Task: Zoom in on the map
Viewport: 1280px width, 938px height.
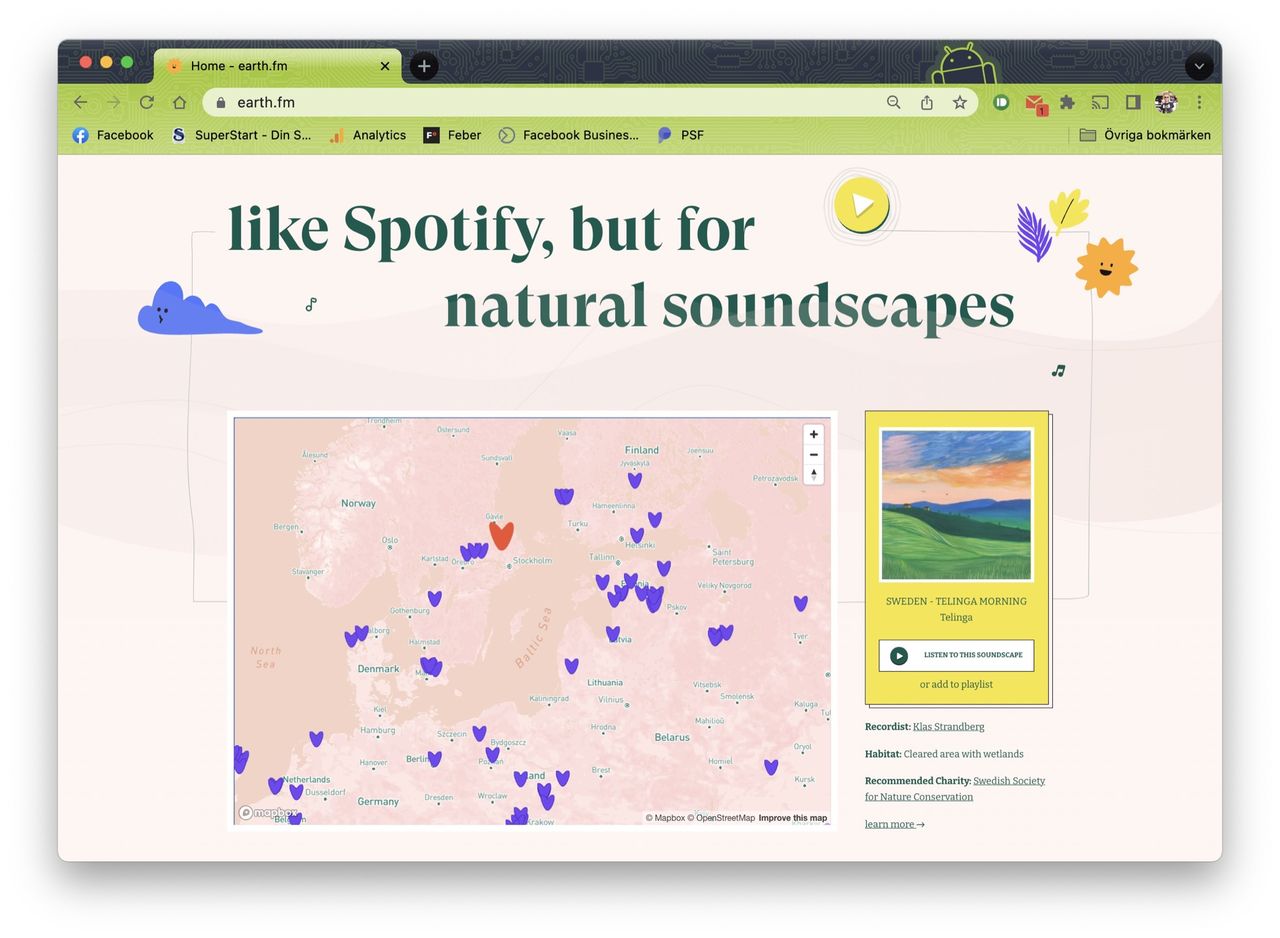Action: point(813,434)
